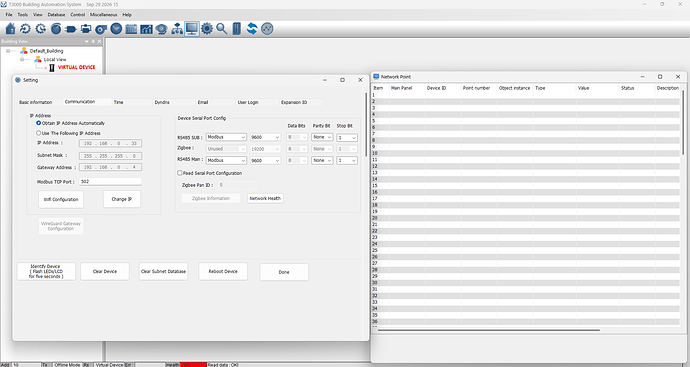
Task: Open the Inputs icon with inward arrow
Action: tap(26, 29)
